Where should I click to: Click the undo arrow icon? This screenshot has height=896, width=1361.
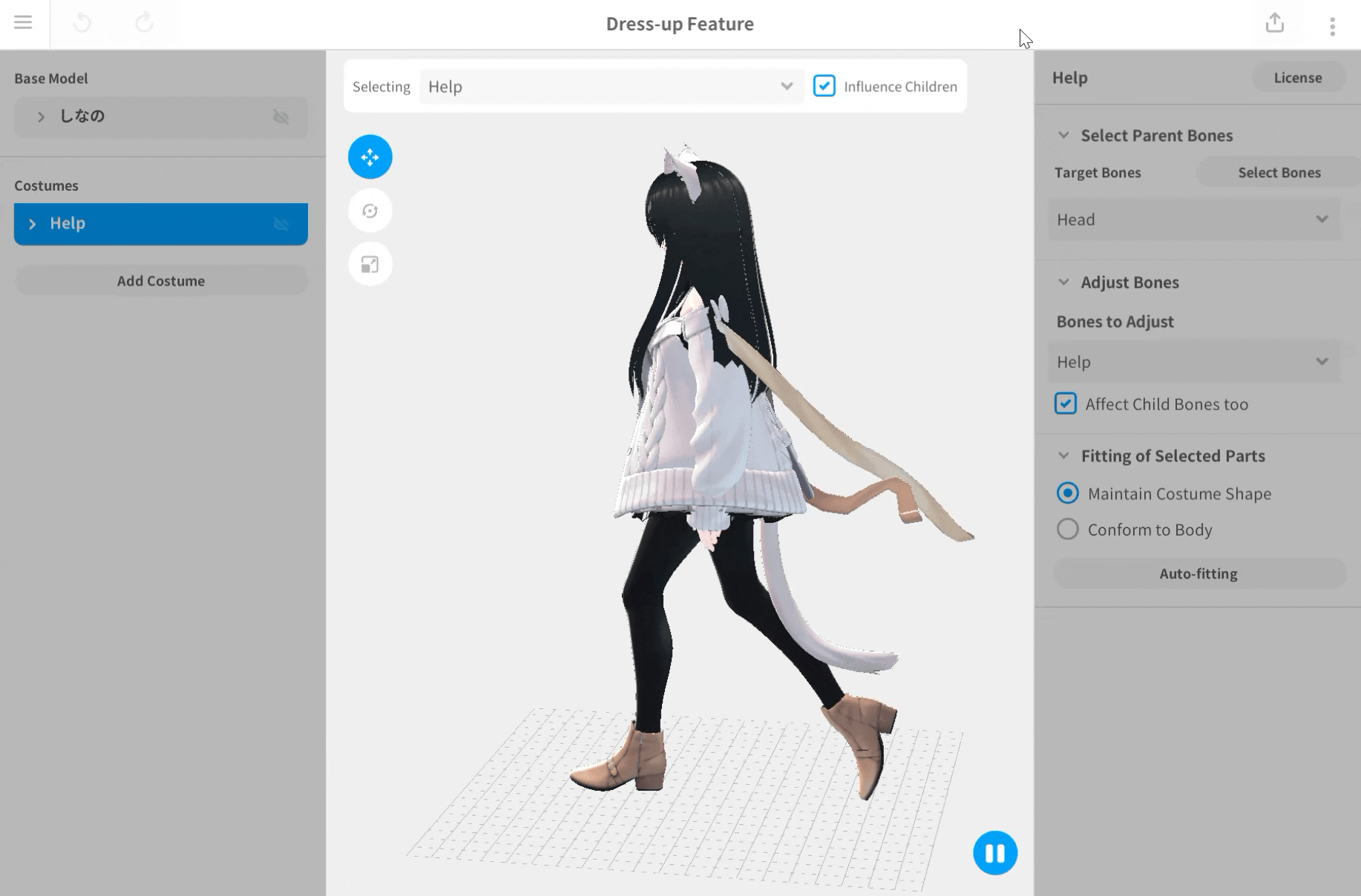pyautogui.click(x=82, y=22)
